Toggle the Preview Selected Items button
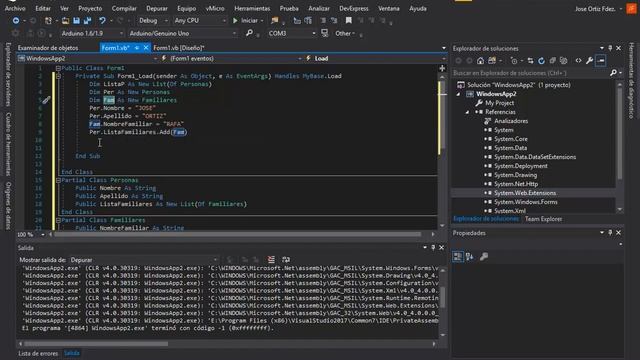 tap(600, 61)
